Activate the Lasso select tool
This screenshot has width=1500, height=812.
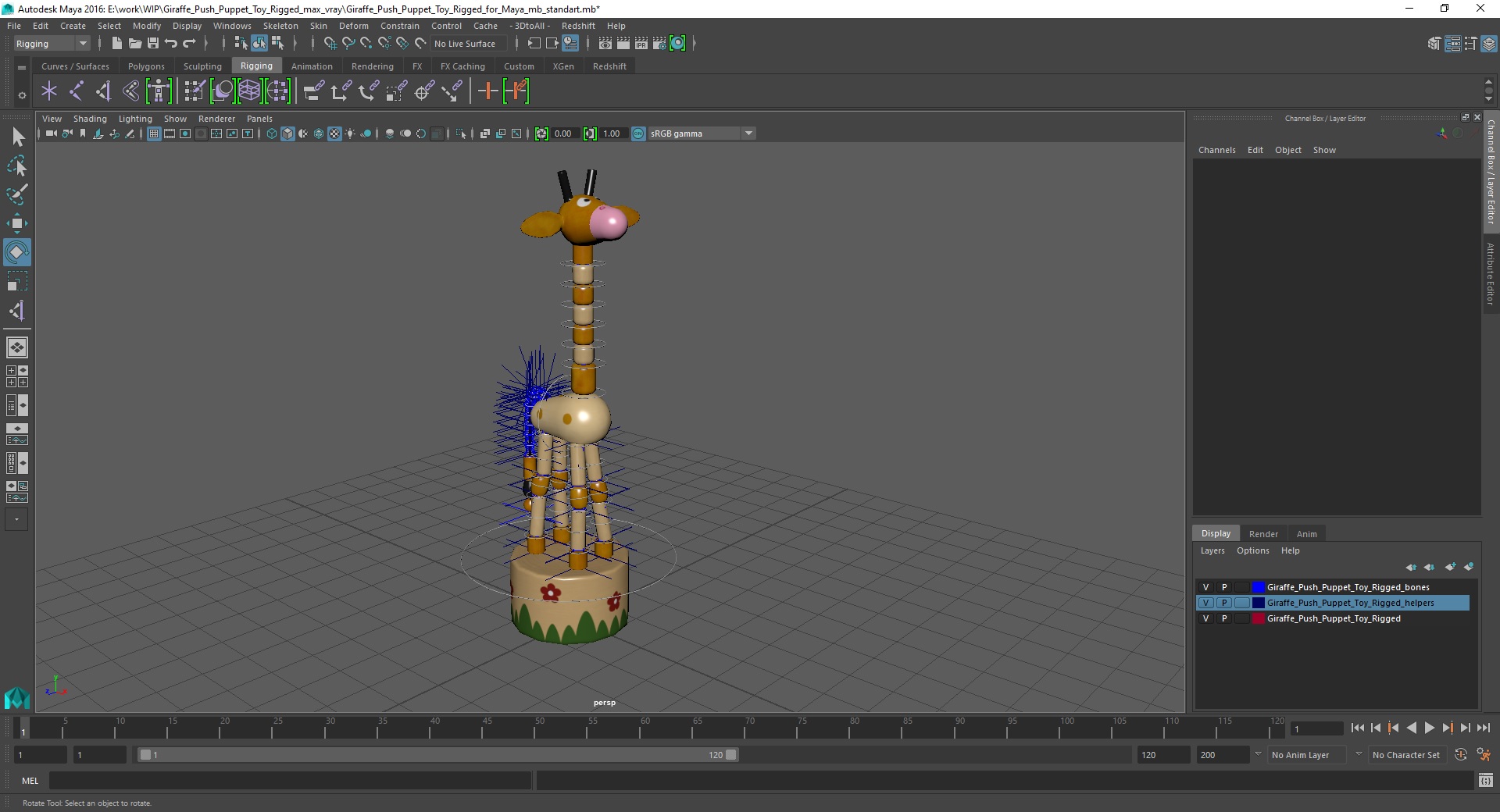[17, 166]
